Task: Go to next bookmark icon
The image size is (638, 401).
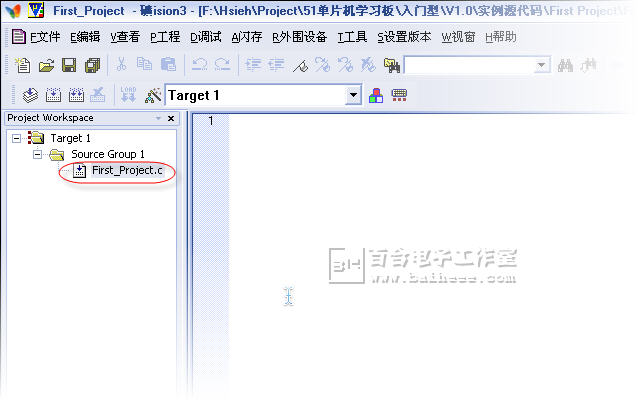Action: click(322, 64)
